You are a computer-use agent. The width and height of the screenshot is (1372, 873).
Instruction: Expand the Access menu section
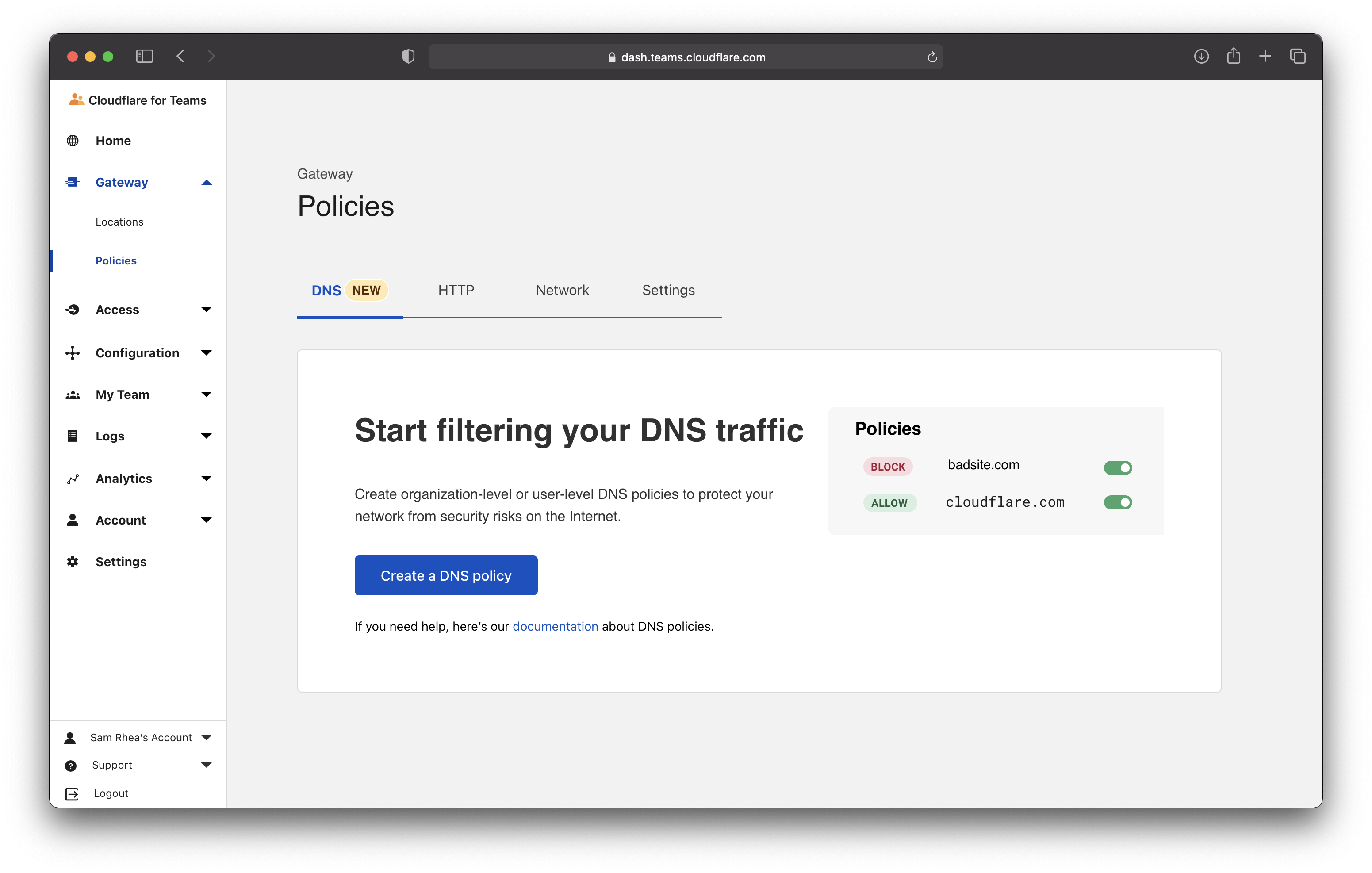(206, 310)
